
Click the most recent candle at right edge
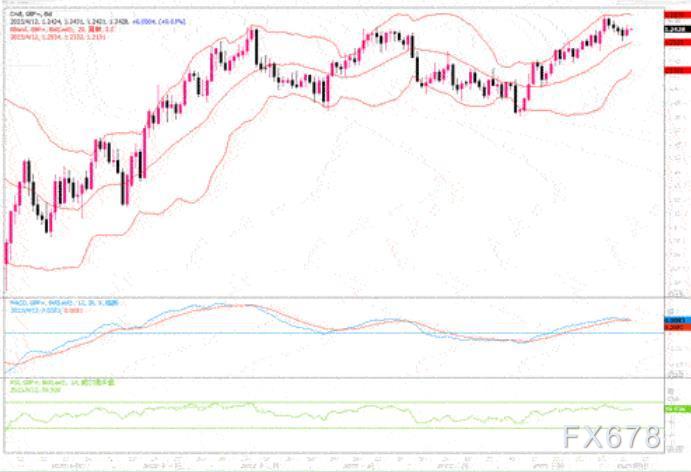point(629,30)
